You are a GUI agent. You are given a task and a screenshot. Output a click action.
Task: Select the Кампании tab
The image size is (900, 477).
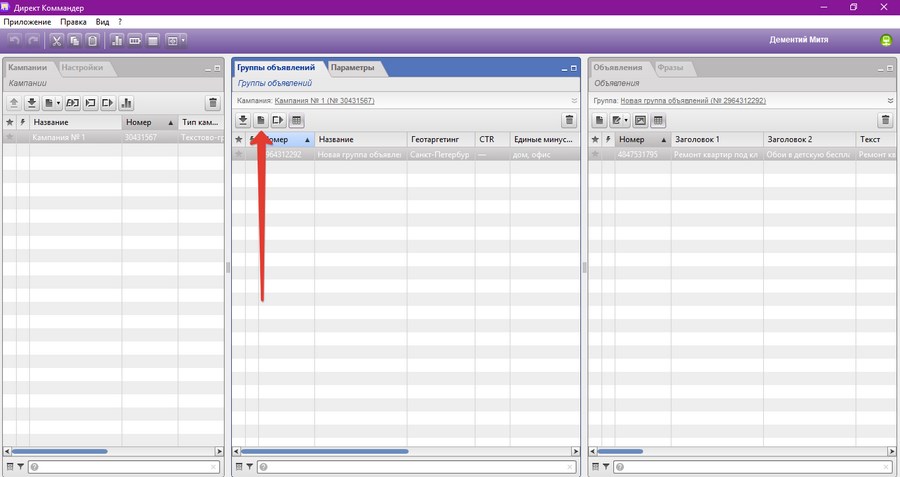28,68
